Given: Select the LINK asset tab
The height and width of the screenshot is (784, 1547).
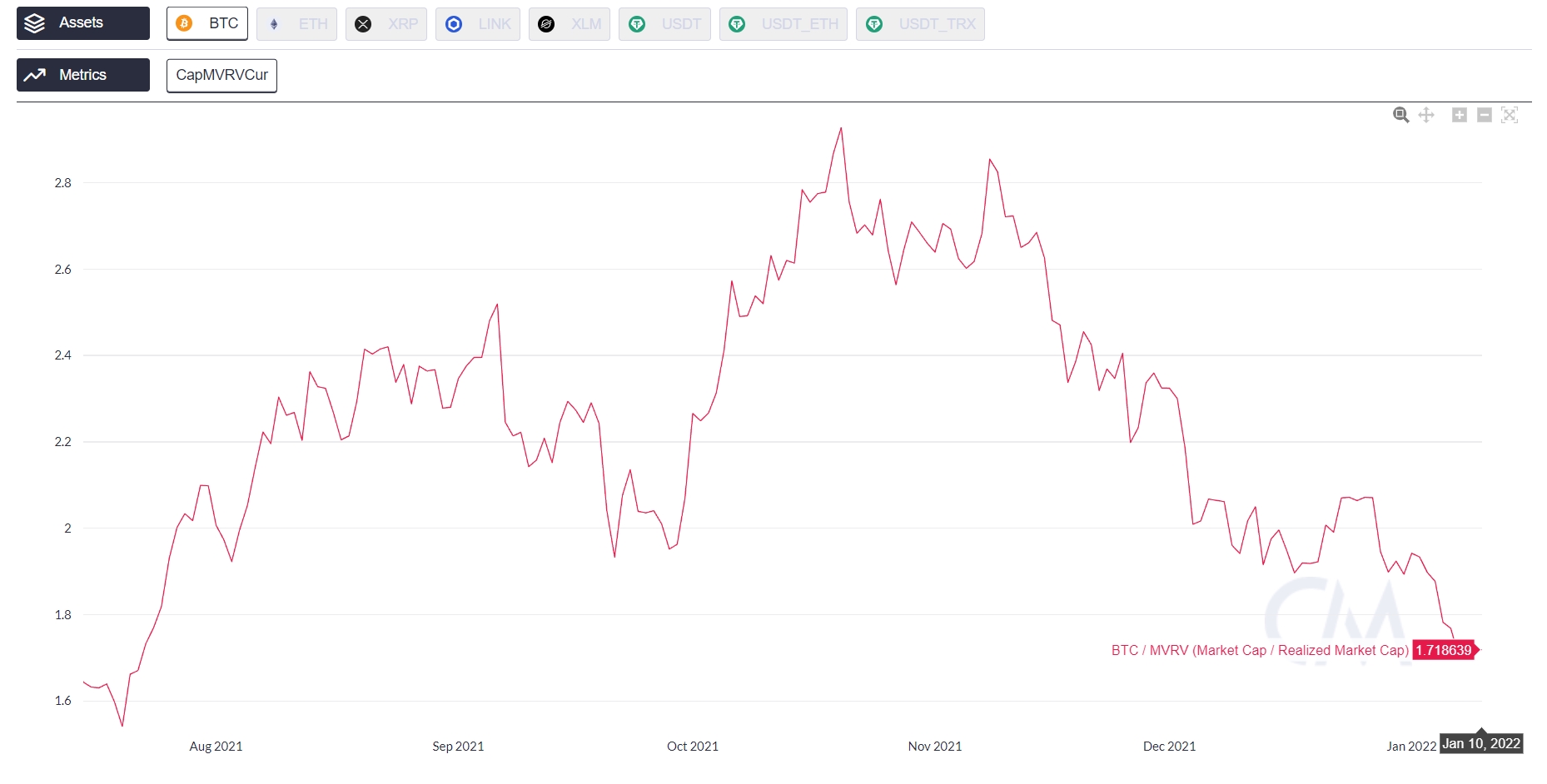Looking at the screenshot, I should click(x=478, y=24).
